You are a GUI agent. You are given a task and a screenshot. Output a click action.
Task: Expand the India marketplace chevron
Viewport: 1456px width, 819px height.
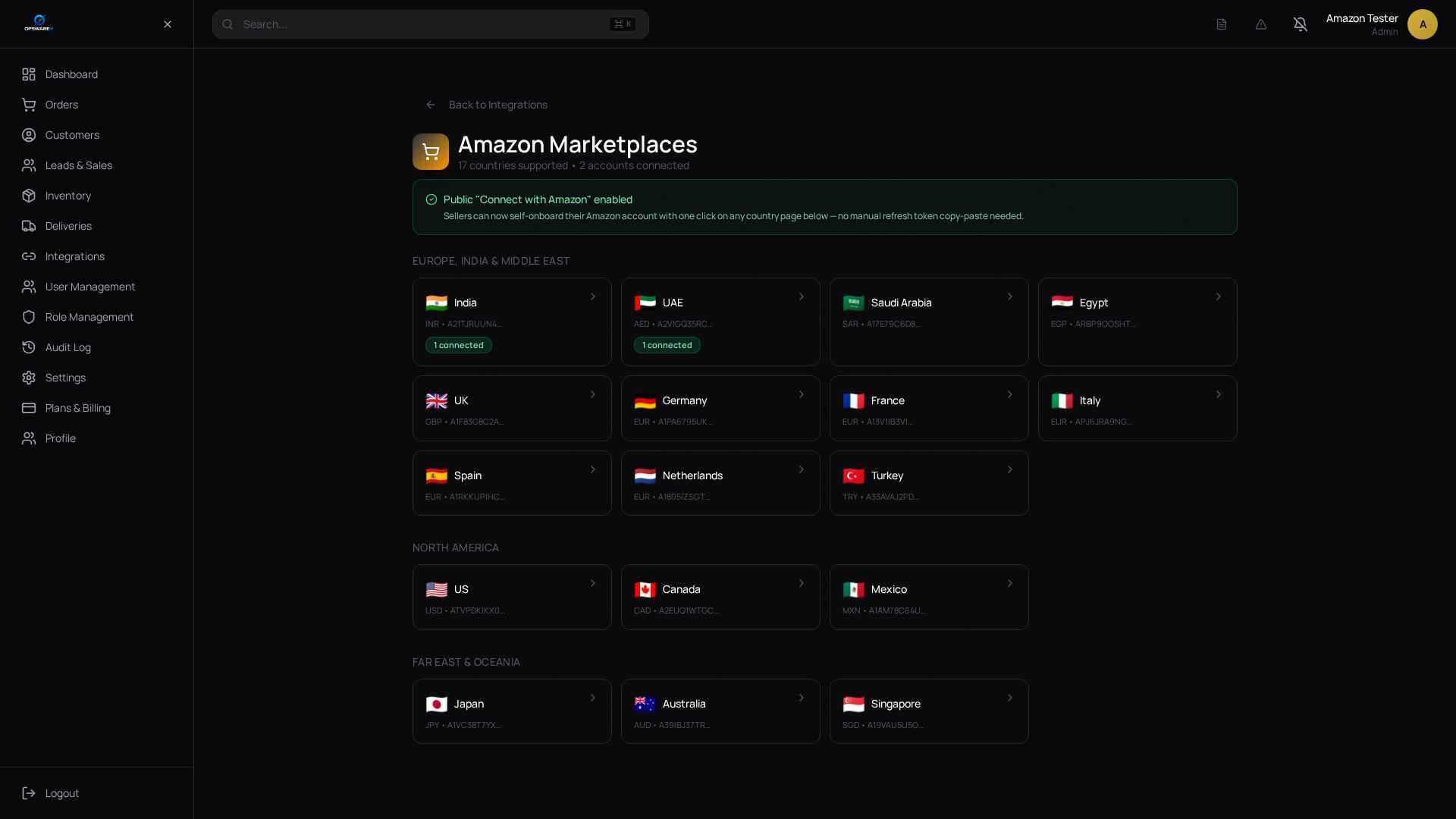pyautogui.click(x=593, y=297)
